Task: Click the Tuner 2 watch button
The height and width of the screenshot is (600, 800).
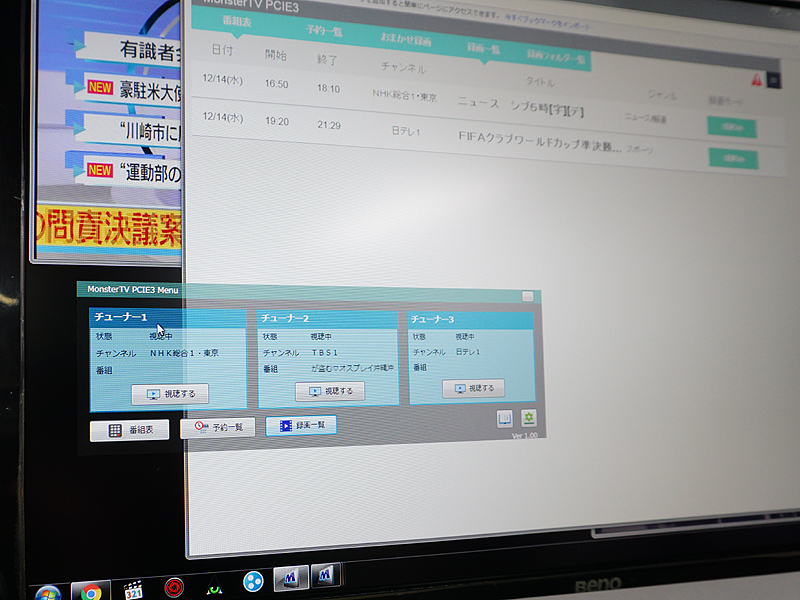Action: click(330, 391)
